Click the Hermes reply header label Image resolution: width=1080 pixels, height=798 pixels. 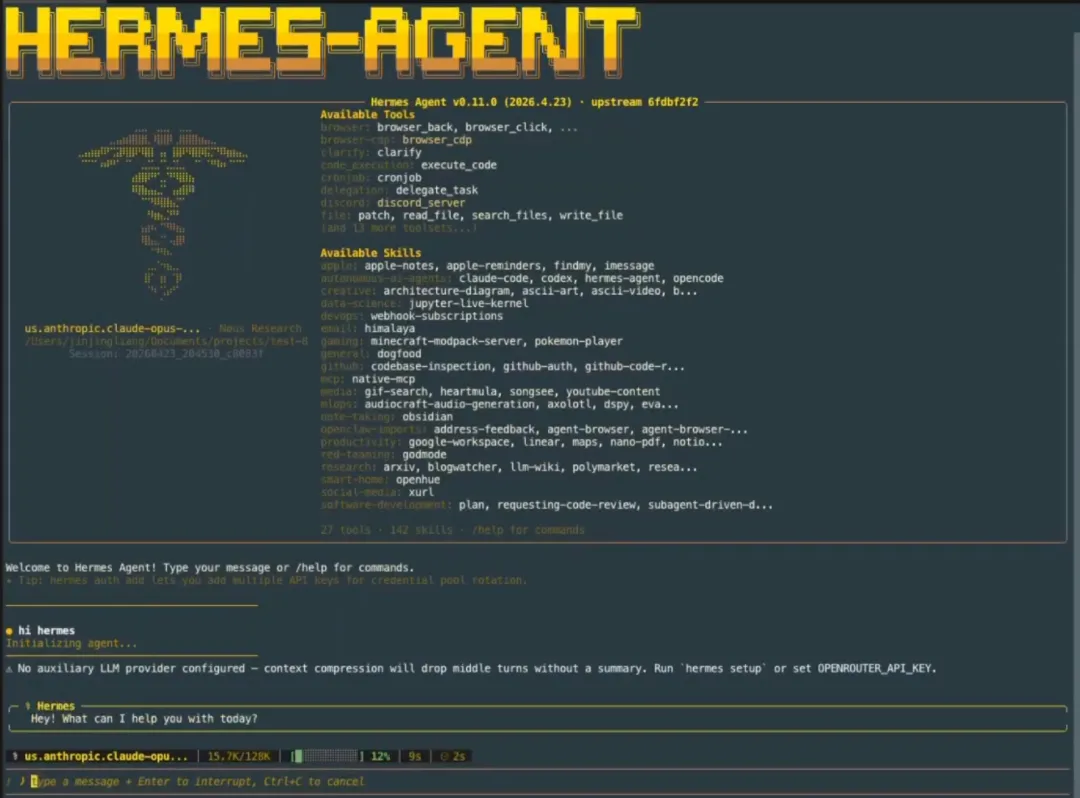56,706
